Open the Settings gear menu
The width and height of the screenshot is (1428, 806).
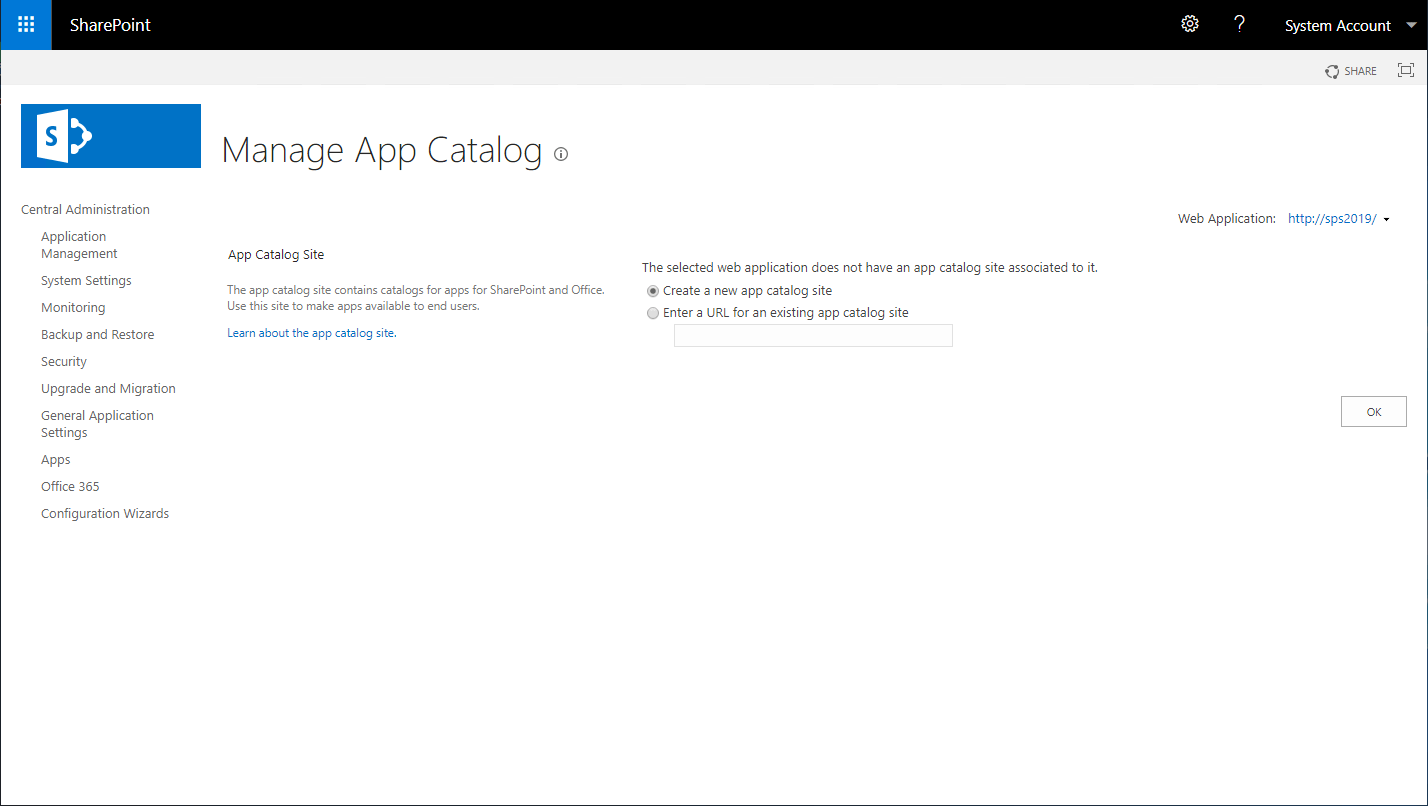[x=1189, y=23]
